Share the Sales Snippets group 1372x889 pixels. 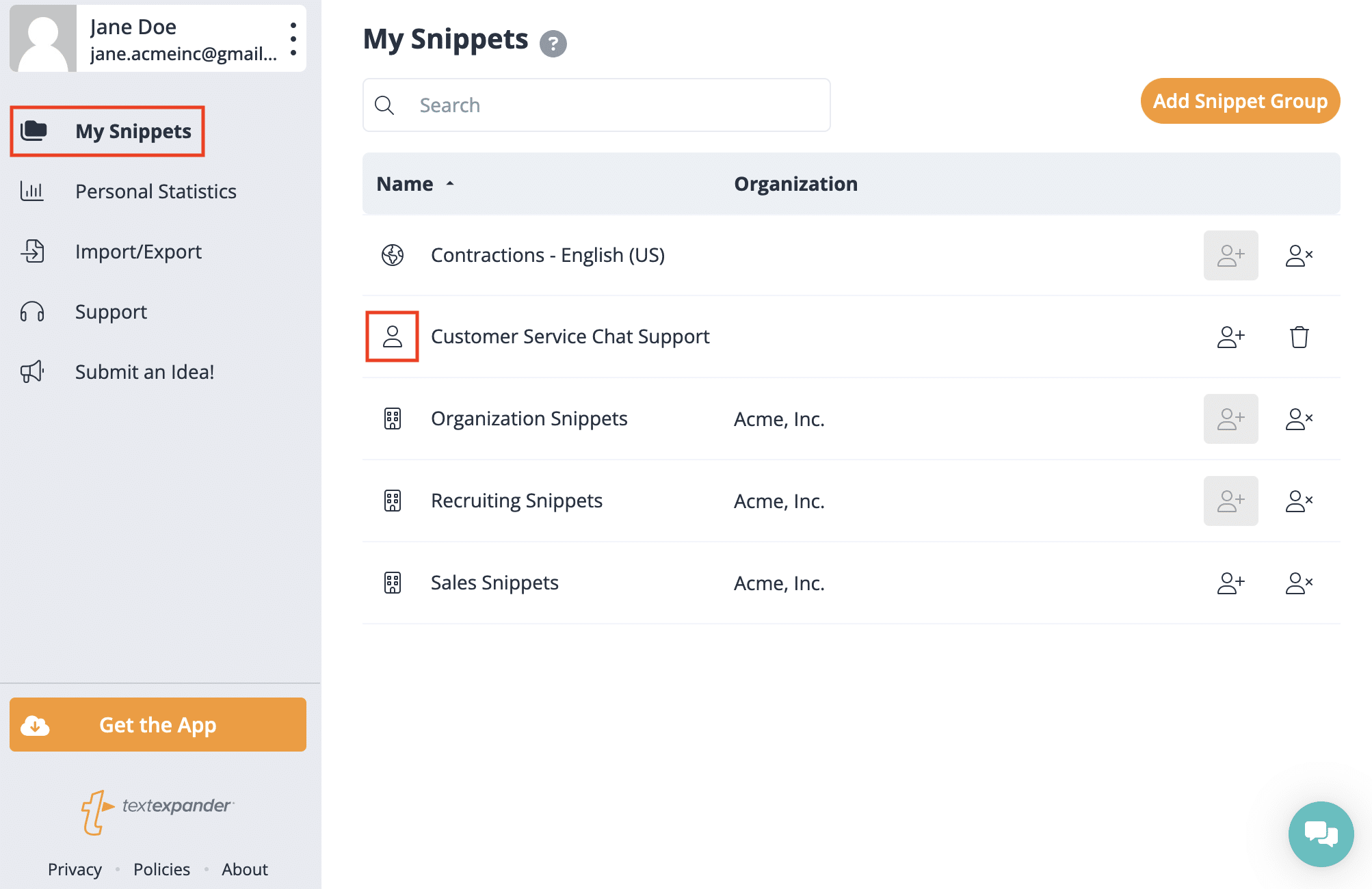(1230, 583)
